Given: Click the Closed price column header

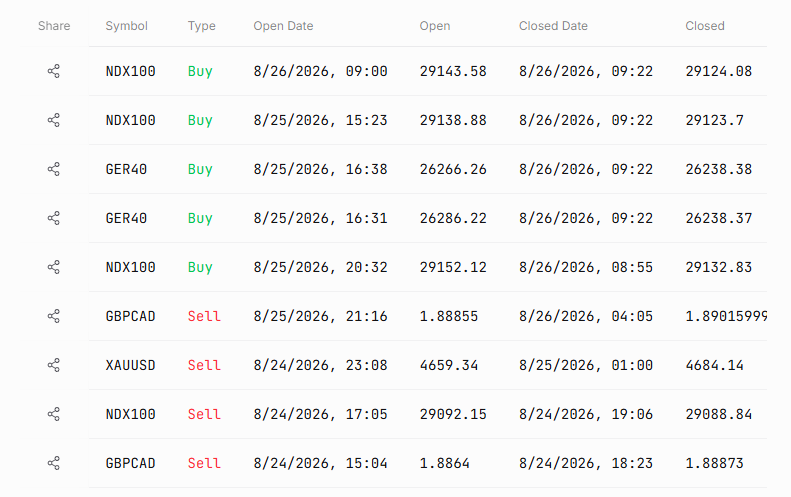Looking at the screenshot, I should click(705, 26).
